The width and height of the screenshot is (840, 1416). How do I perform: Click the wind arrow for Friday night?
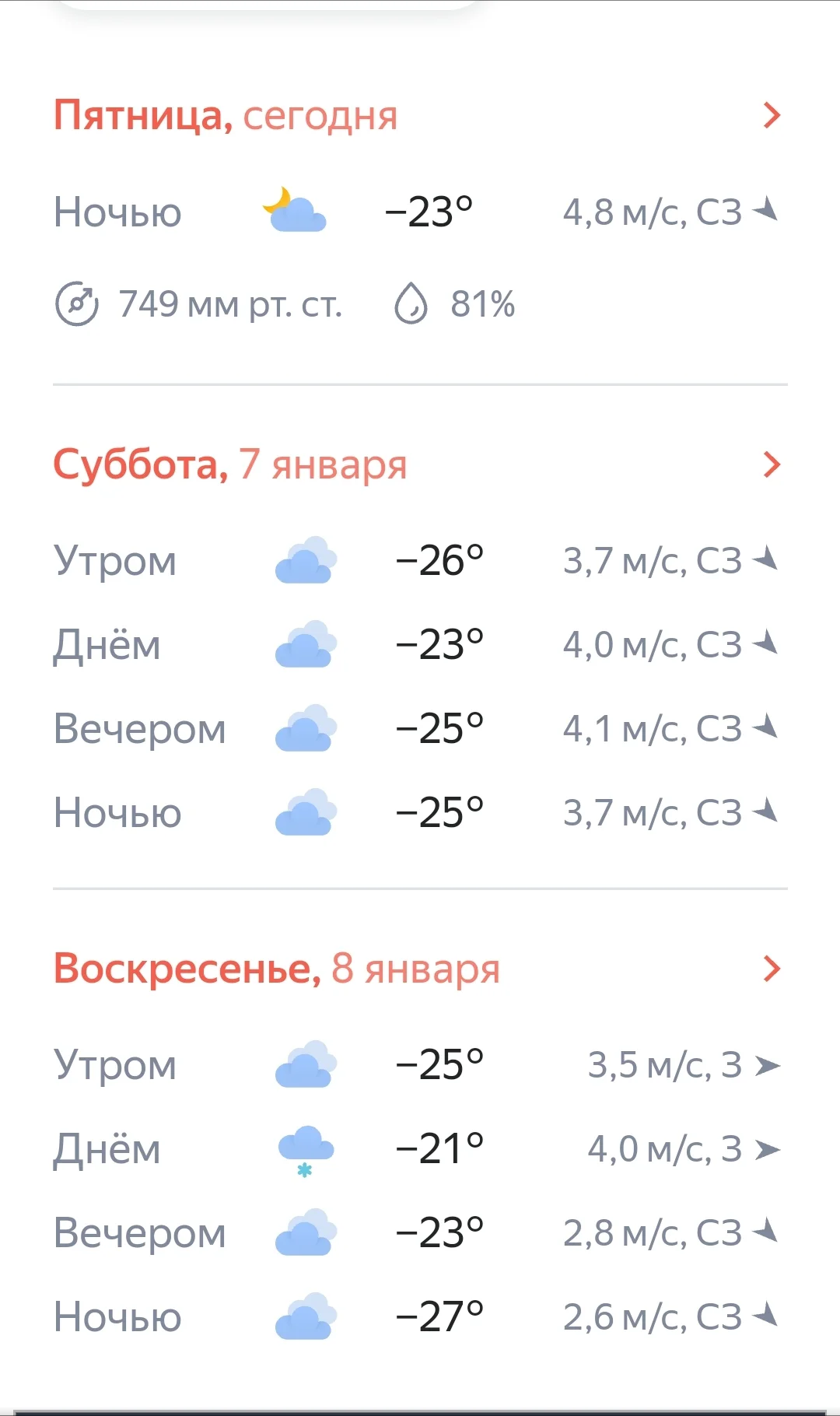click(x=766, y=210)
